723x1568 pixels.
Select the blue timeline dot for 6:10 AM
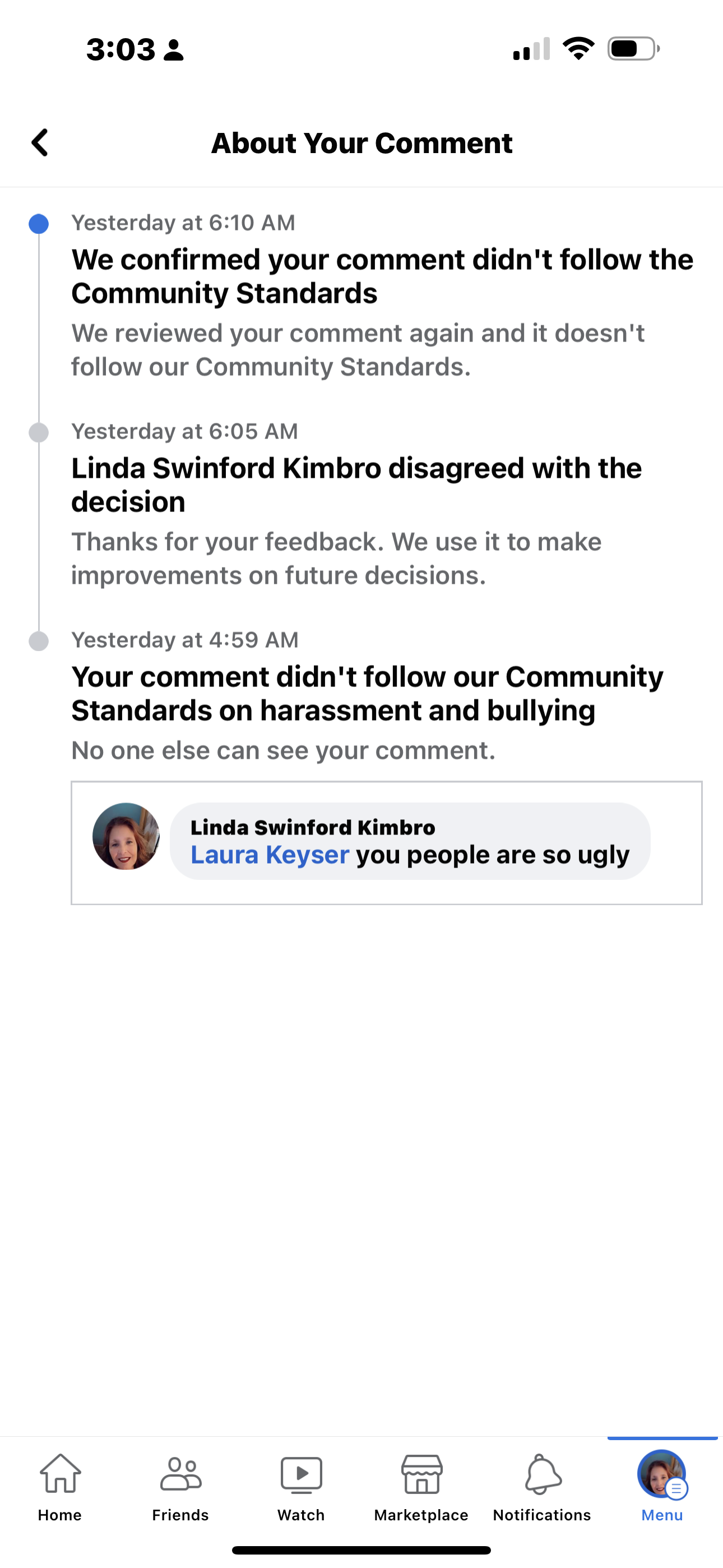38,224
